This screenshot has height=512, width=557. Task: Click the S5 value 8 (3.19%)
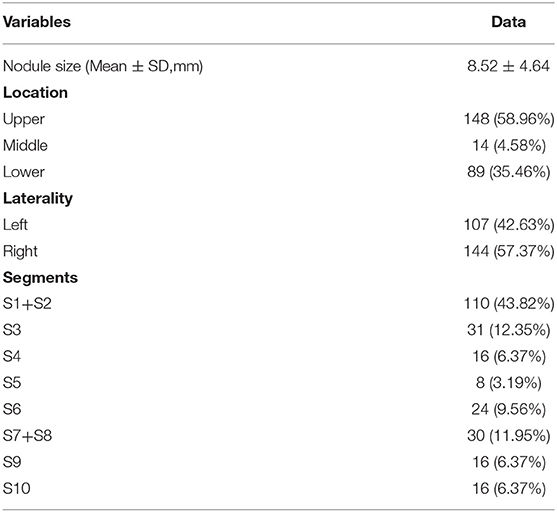click(x=508, y=383)
